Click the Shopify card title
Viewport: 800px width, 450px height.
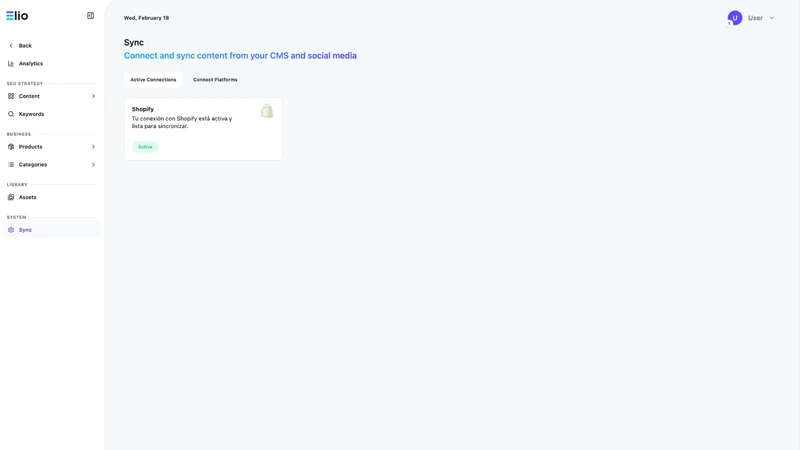pyautogui.click(x=143, y=109)
